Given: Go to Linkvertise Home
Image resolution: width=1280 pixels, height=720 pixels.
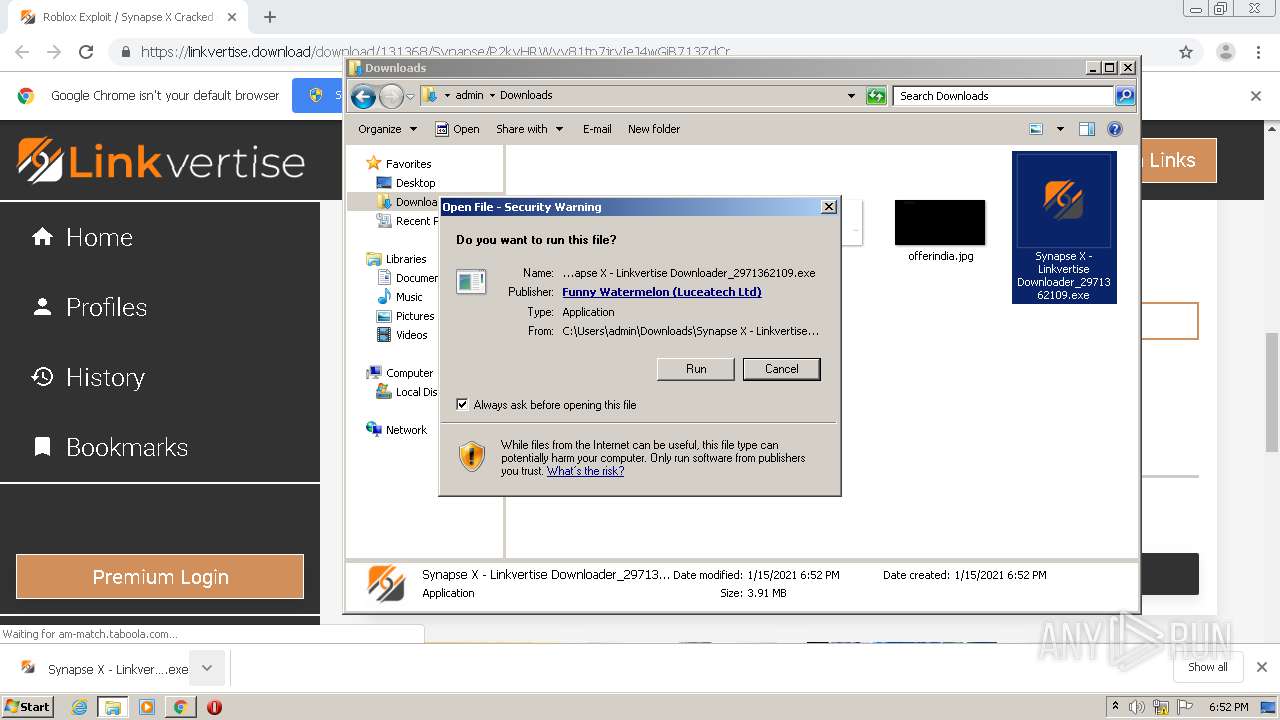Looking at the screenshot, I should (x=83, y=237).
